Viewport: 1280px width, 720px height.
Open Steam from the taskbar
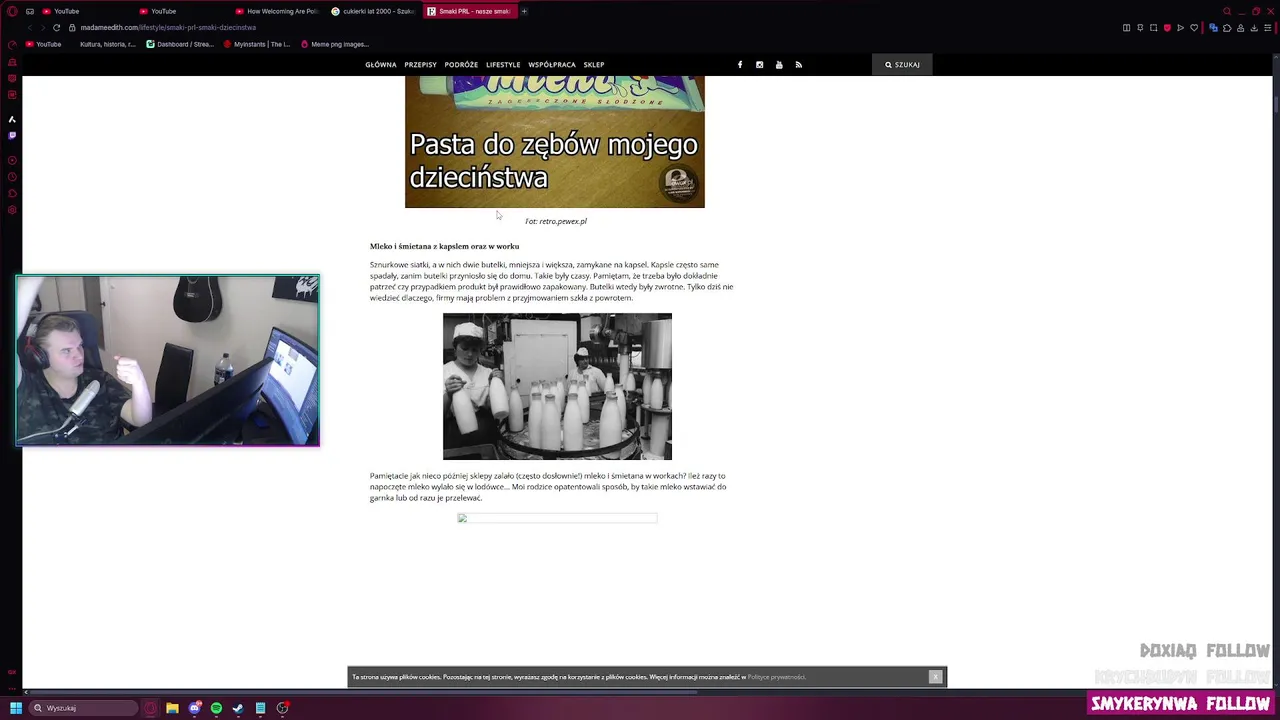click(238, 708)
